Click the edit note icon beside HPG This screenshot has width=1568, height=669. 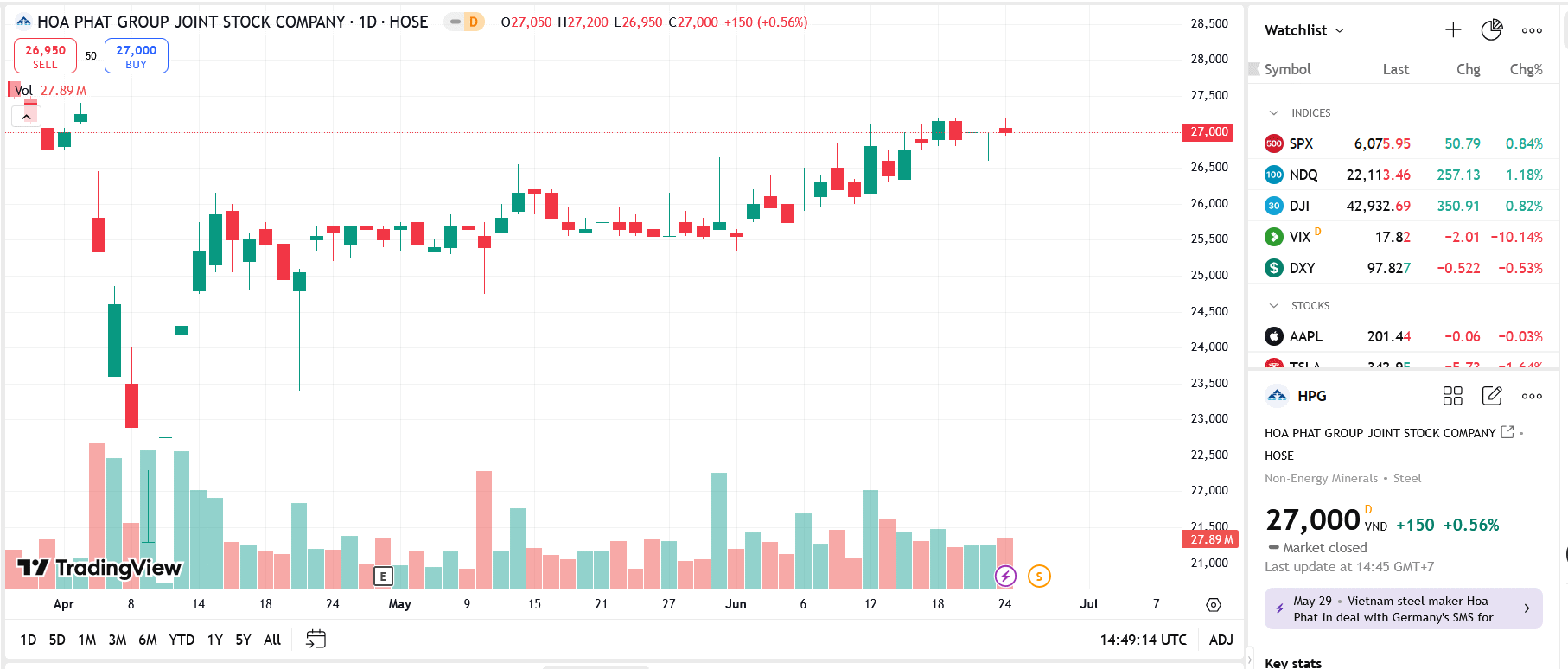[1492, 396]
